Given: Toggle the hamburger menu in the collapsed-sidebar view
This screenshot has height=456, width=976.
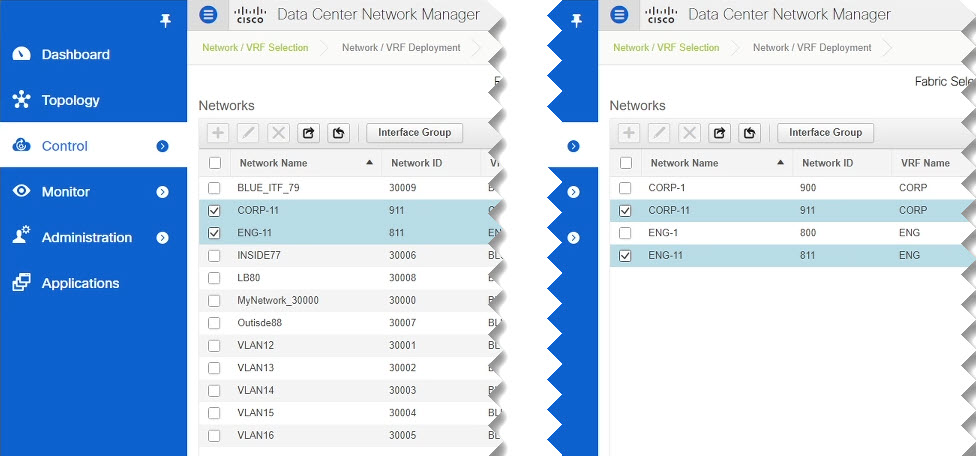Looking at the screenshot, I should (619, 14).
